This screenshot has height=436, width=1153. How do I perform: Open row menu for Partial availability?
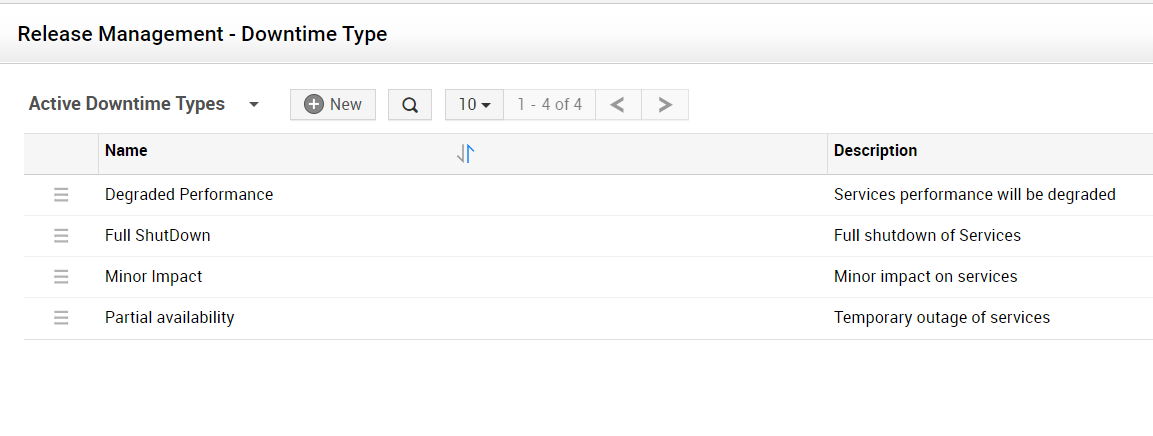click(x=61, y=318)
